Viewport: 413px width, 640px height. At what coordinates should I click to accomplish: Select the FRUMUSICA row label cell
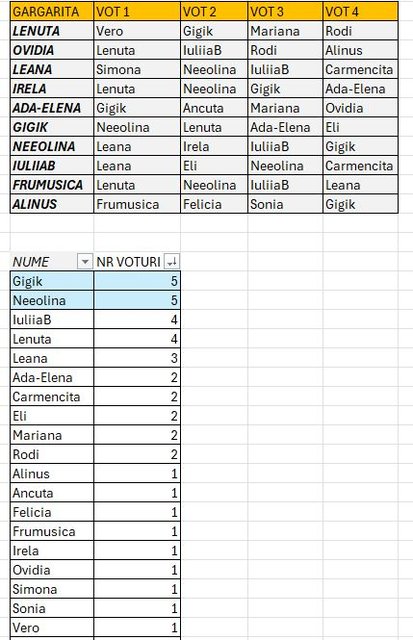point(52,185)
